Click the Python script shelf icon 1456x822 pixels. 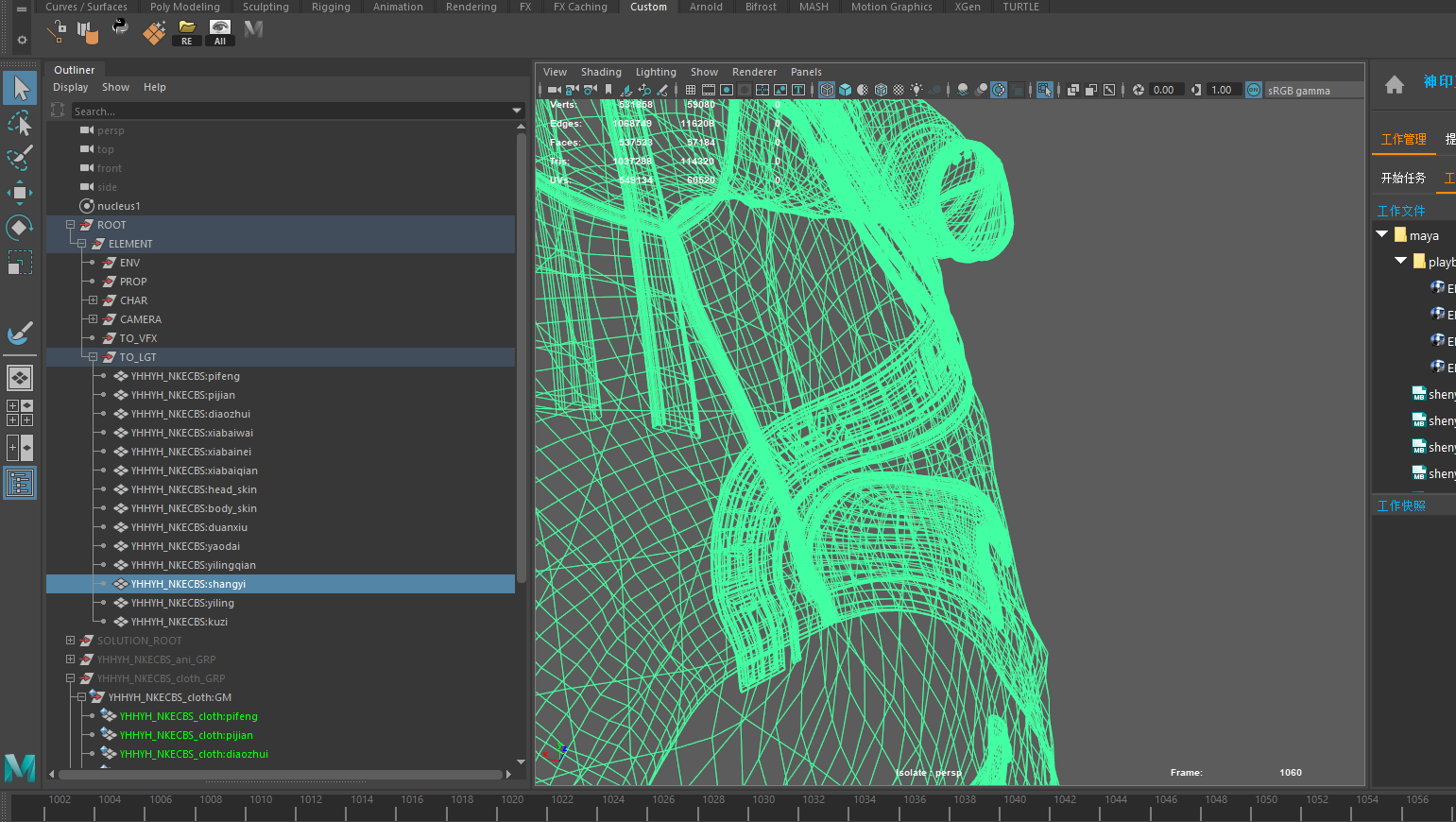(120, 28)
